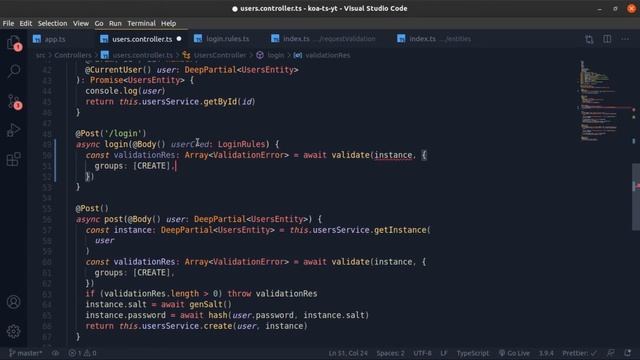This screenshot has height=360, width=640.
Task: Open the notifications bell icon
Action: (627, 353)
